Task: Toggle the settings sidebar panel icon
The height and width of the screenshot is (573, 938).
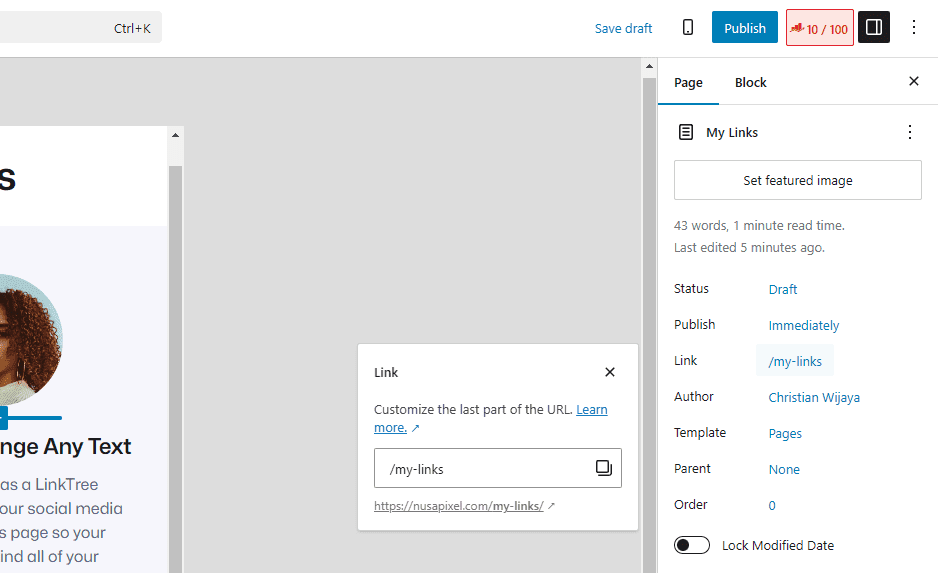Action: (873, 28)
